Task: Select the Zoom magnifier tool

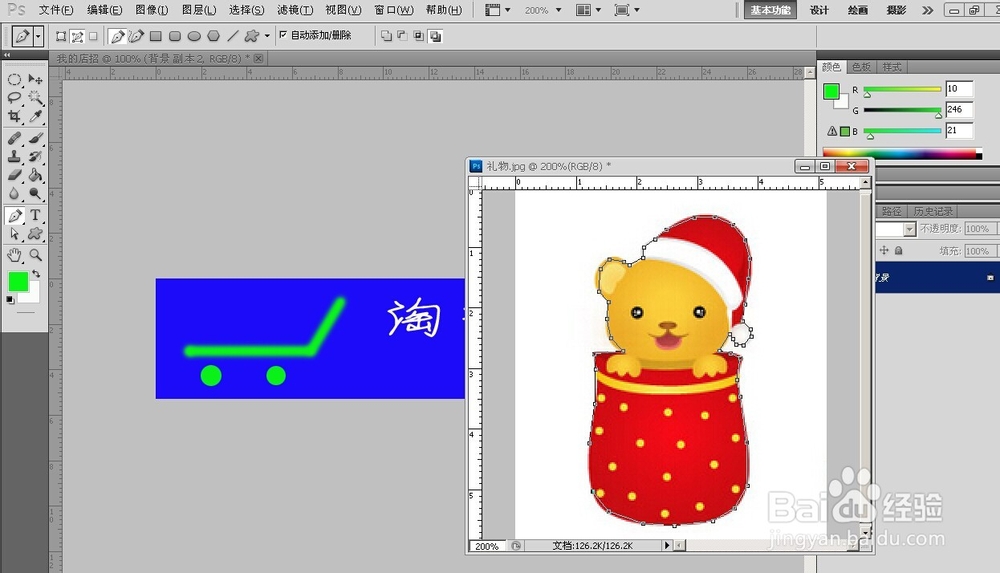Action: (36, 256)
